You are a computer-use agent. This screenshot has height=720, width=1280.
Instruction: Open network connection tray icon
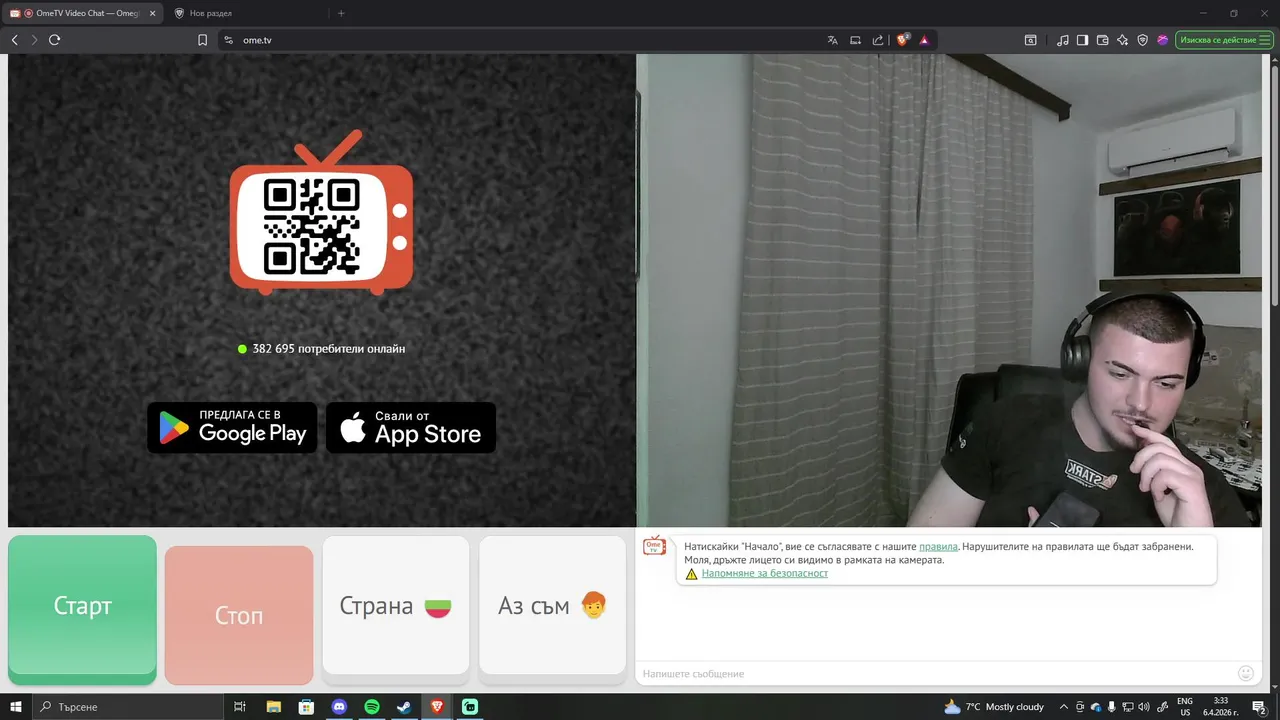pyautogui.click(x=1128, y=707)
